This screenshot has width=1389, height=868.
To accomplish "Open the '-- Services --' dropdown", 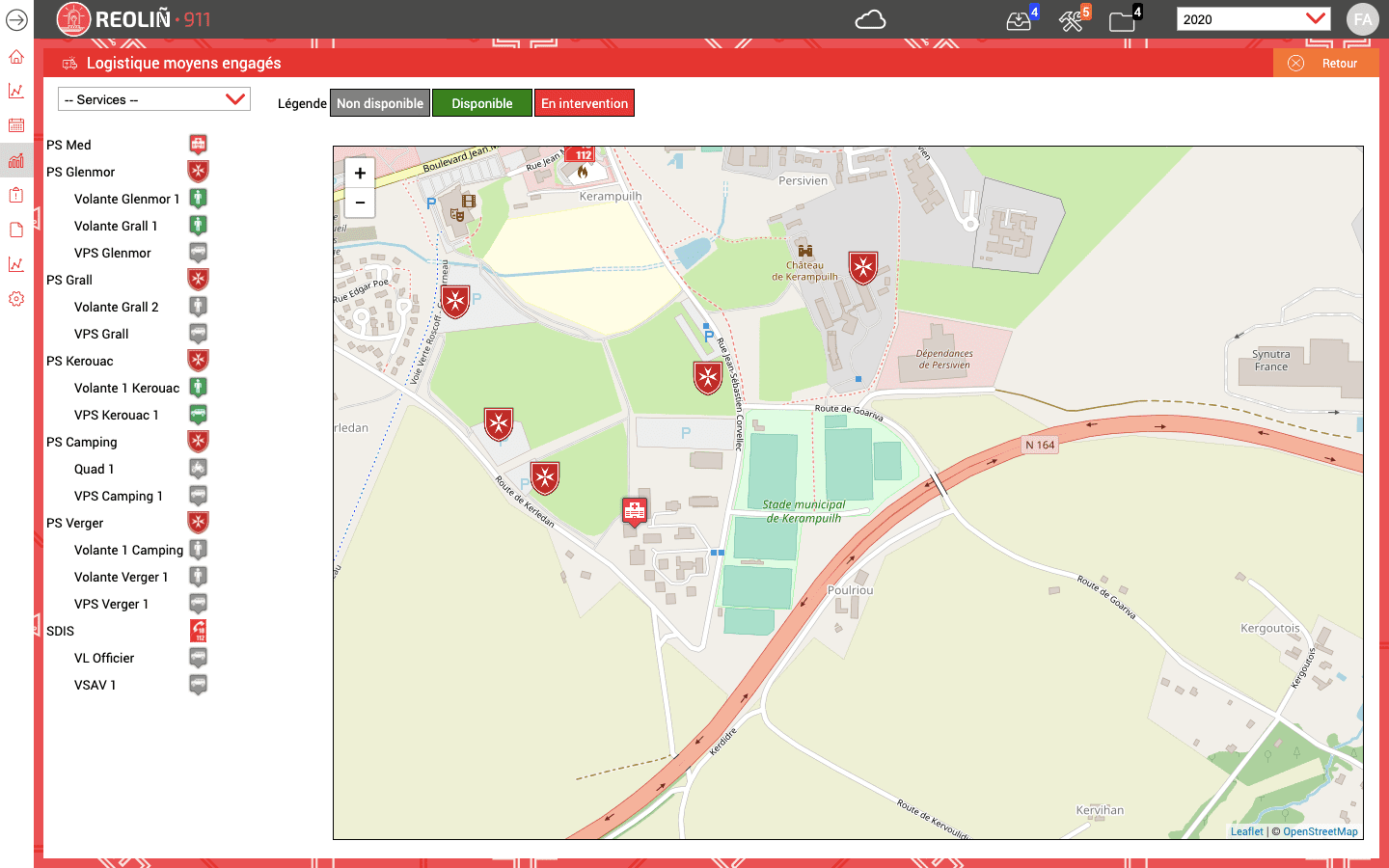I will click(x=153, y=99).
